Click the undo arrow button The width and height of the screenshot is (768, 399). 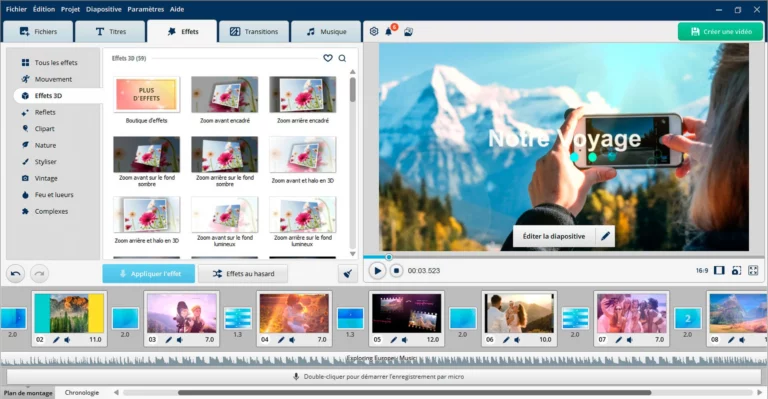pyautogui.click(x=16, y=273)
